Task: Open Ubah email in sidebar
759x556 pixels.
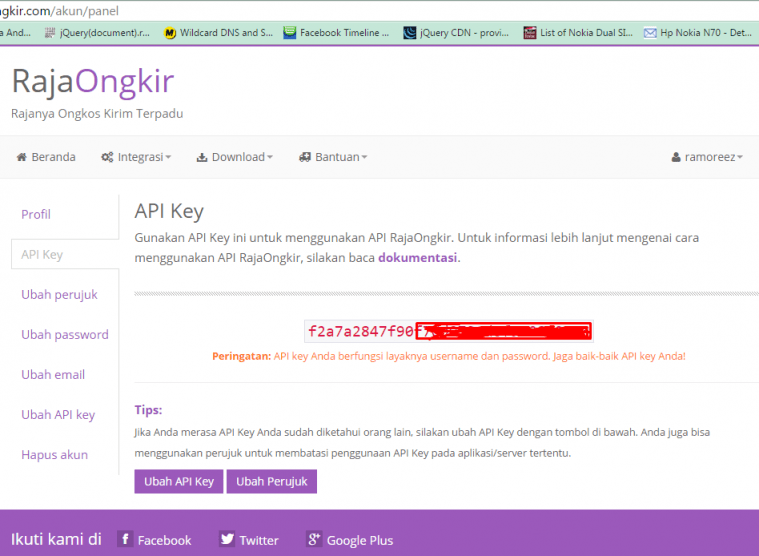Action: point(53,375)
